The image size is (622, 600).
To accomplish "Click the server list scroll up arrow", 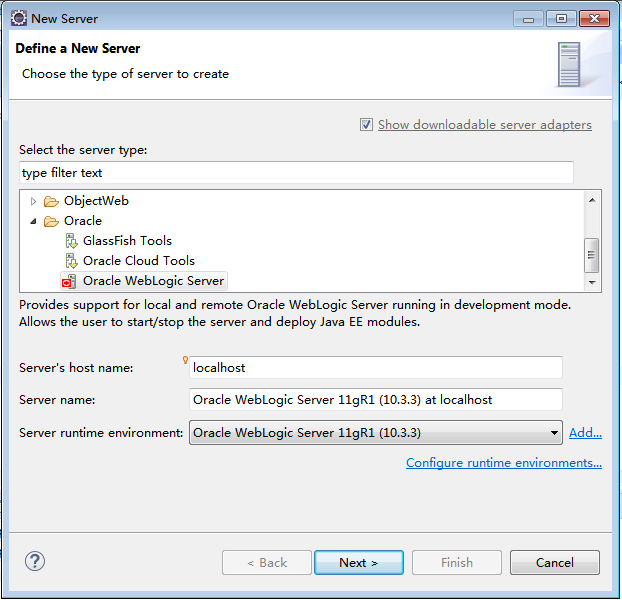I will click(x=592, y=200).
